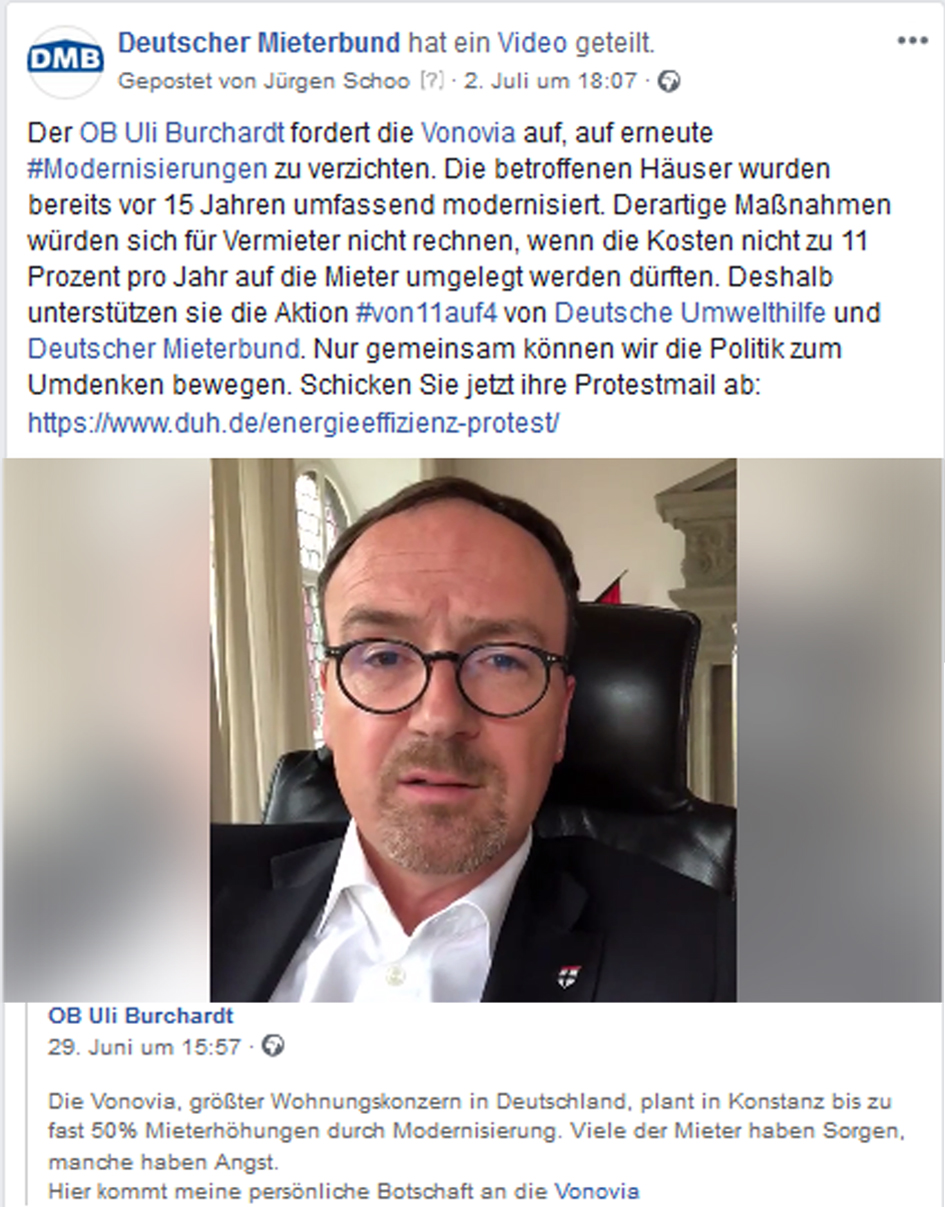Image resolution: width=945 pixels, height=1207 pixels.
Task: Play the shared video thumbnail
Action: point(473,730)
